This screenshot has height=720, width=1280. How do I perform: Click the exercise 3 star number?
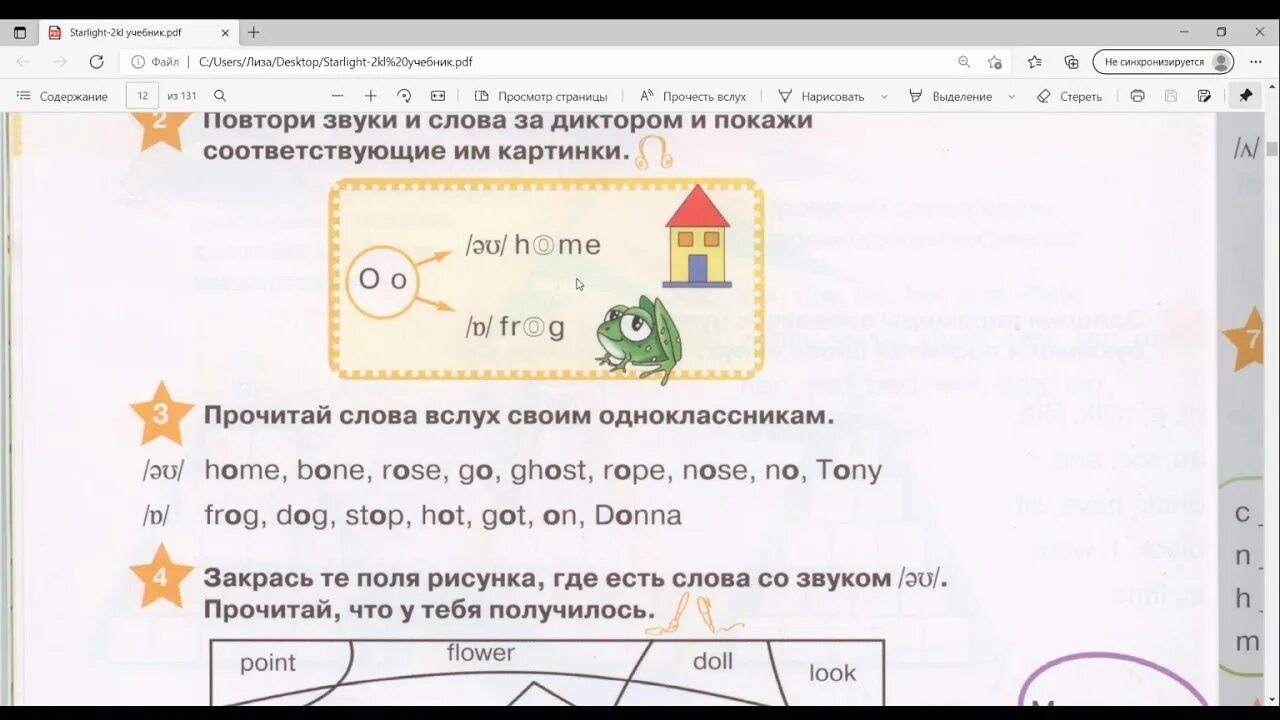click(161, 413)
